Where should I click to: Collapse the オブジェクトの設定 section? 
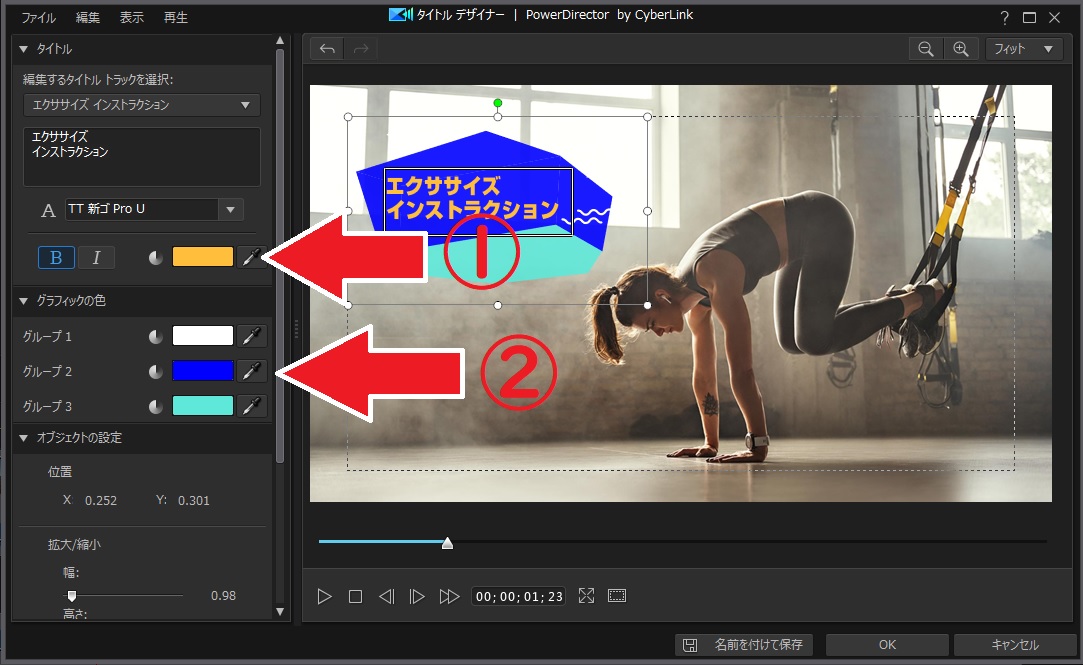click(x=23, y=438)
